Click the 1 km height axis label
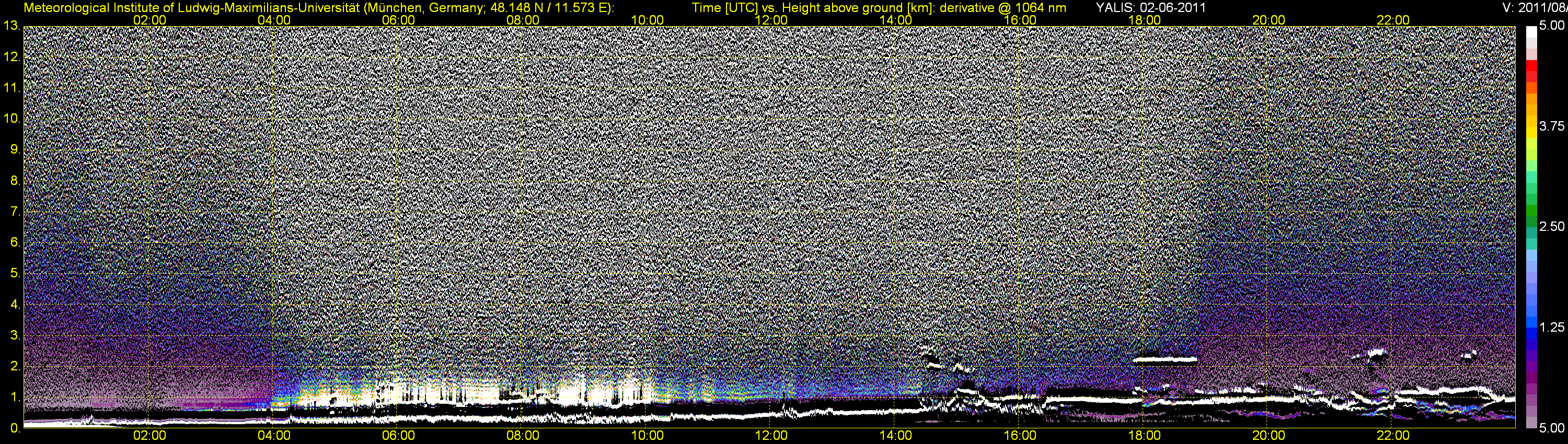The width and height of the screenshot is (1568, 444). (x=15, y=397)
